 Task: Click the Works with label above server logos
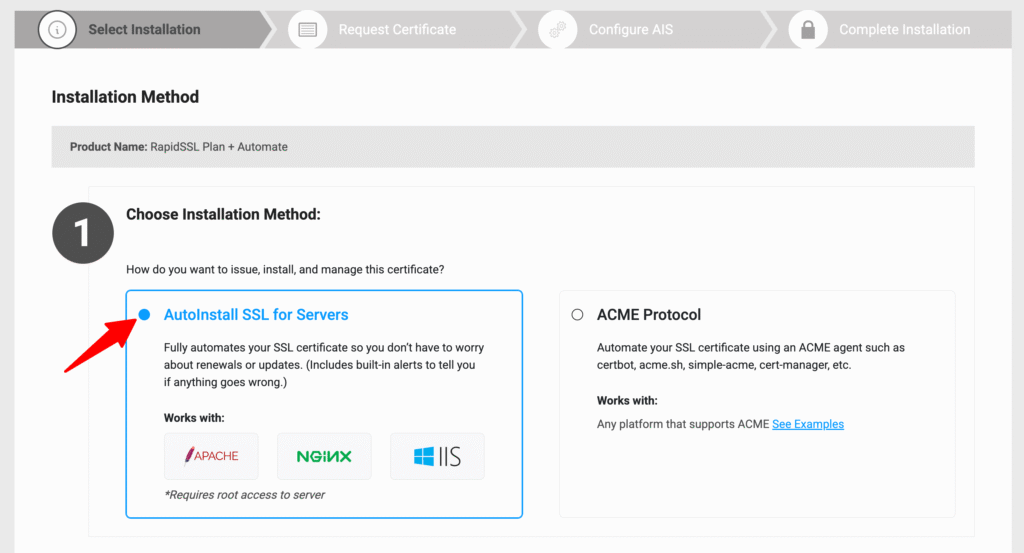tap(194, 418)
